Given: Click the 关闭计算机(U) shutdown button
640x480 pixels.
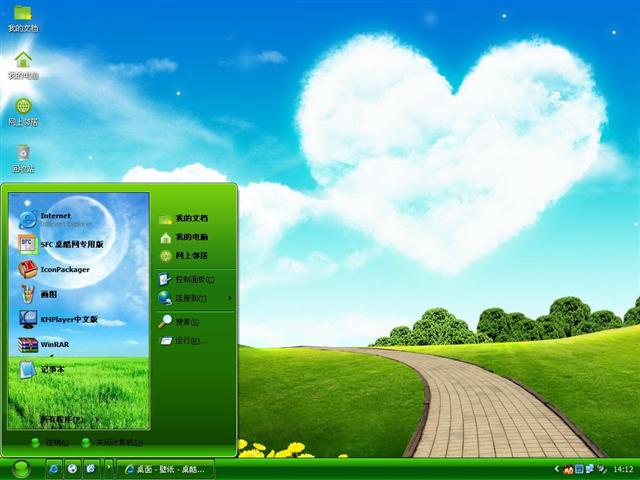Looking at the screenshot, I should 112,442.
